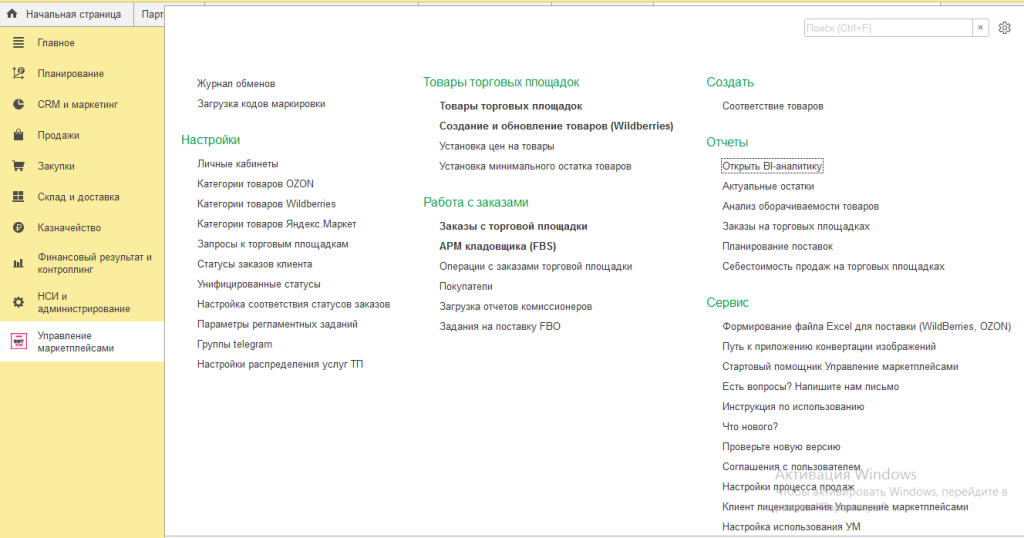
Task: Open Создание и обновление товаров (Wildberries)
Action: [x=556, y=126]
